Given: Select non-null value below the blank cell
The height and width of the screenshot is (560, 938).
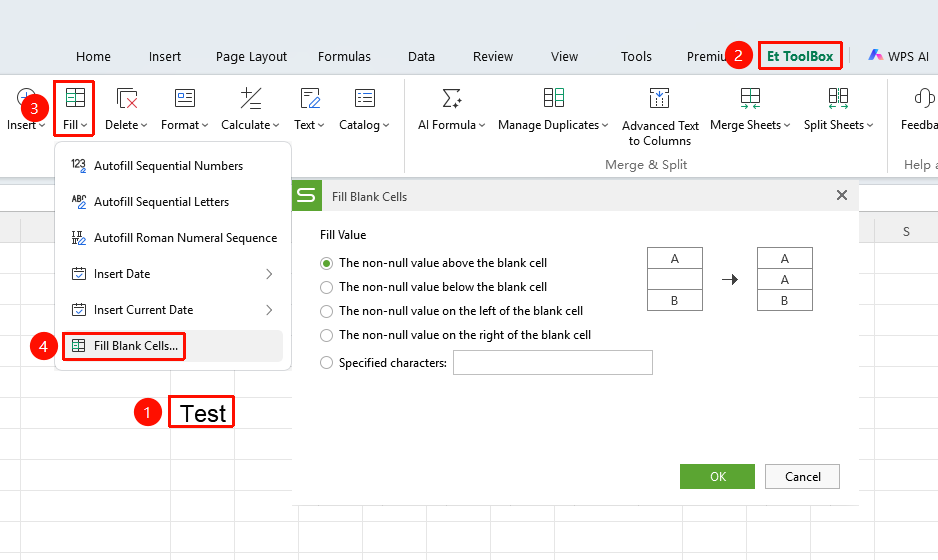Looking at the screenshot, I should 326,287.
